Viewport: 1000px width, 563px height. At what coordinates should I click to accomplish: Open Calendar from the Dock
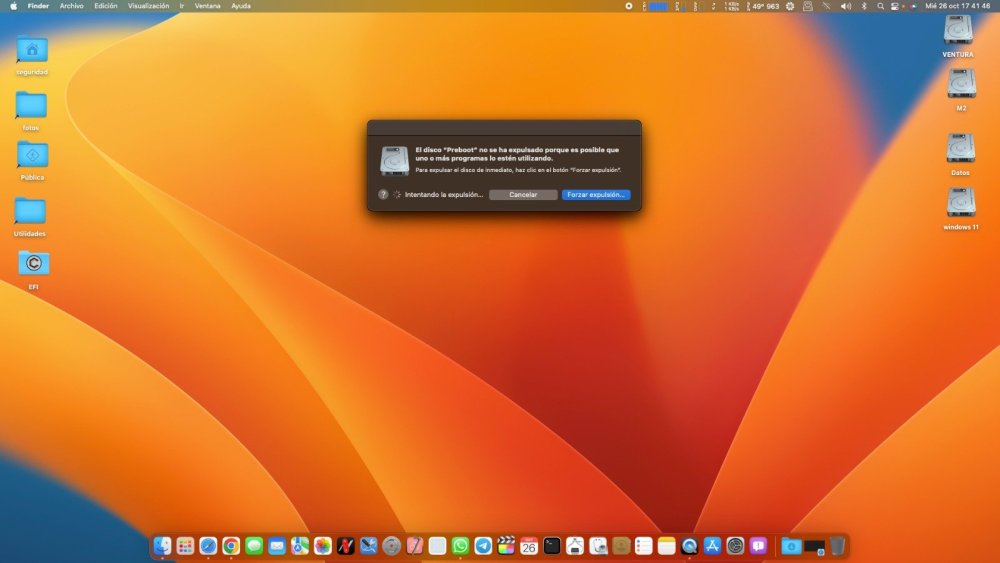[529, 546]
